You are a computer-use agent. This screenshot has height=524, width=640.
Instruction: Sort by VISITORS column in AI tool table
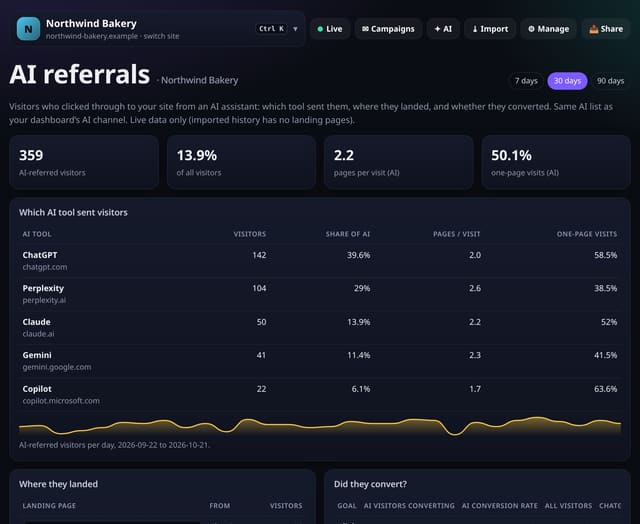point(250,234)
